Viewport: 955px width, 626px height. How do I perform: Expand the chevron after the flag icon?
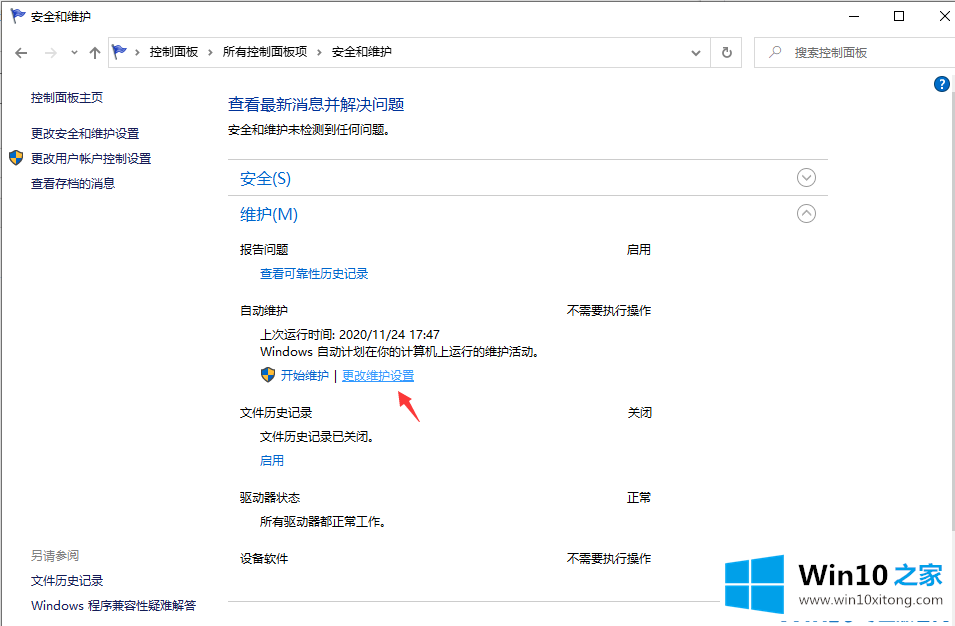(137, 52)
